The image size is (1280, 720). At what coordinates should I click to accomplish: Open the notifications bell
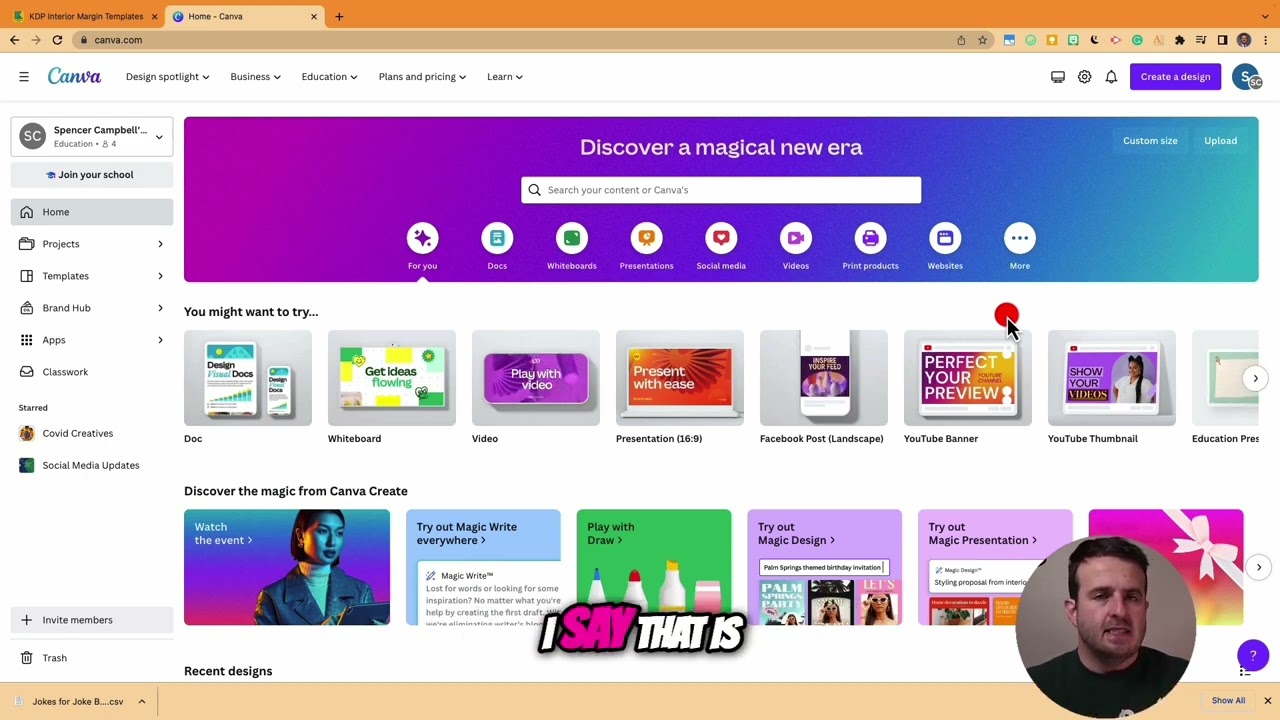[x=1111, y=77]
